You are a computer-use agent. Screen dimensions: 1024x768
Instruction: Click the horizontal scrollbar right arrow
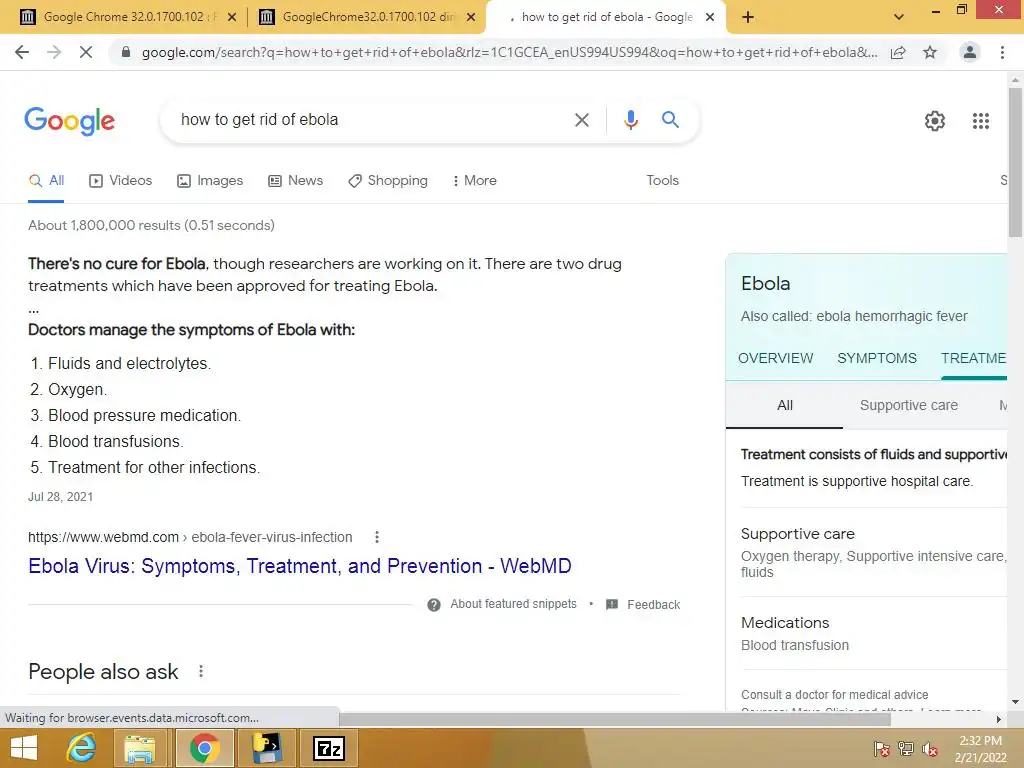998,719
